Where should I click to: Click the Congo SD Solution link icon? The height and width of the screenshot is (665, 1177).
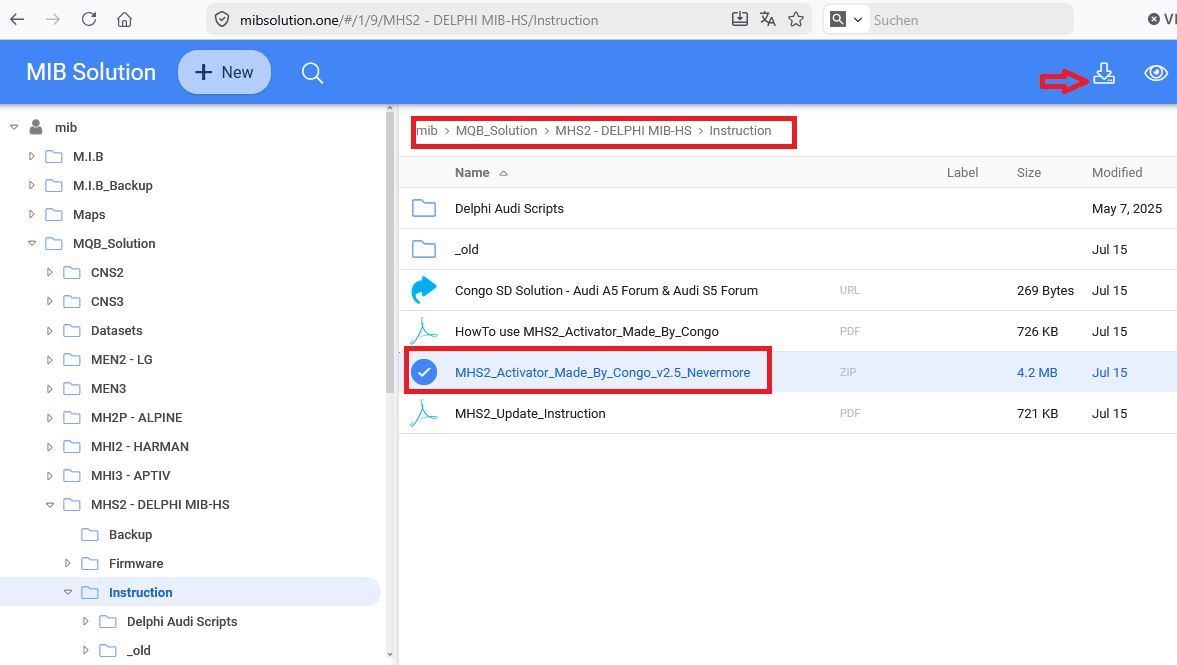coord(424,290)
